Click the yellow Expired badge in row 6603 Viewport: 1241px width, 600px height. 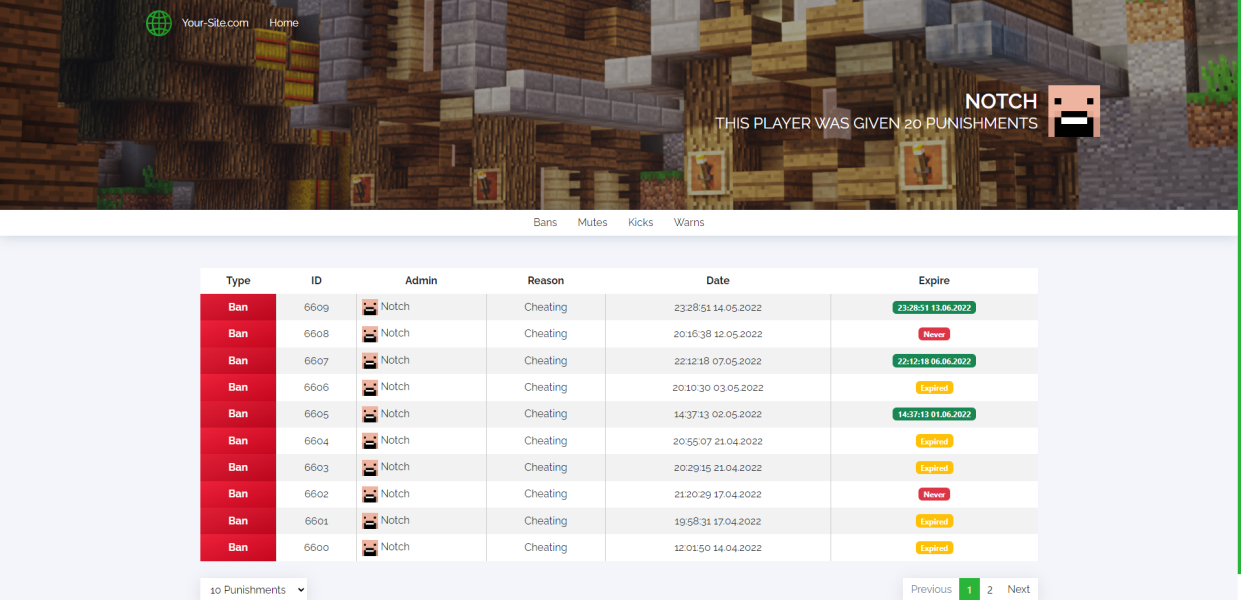[934, 468]
